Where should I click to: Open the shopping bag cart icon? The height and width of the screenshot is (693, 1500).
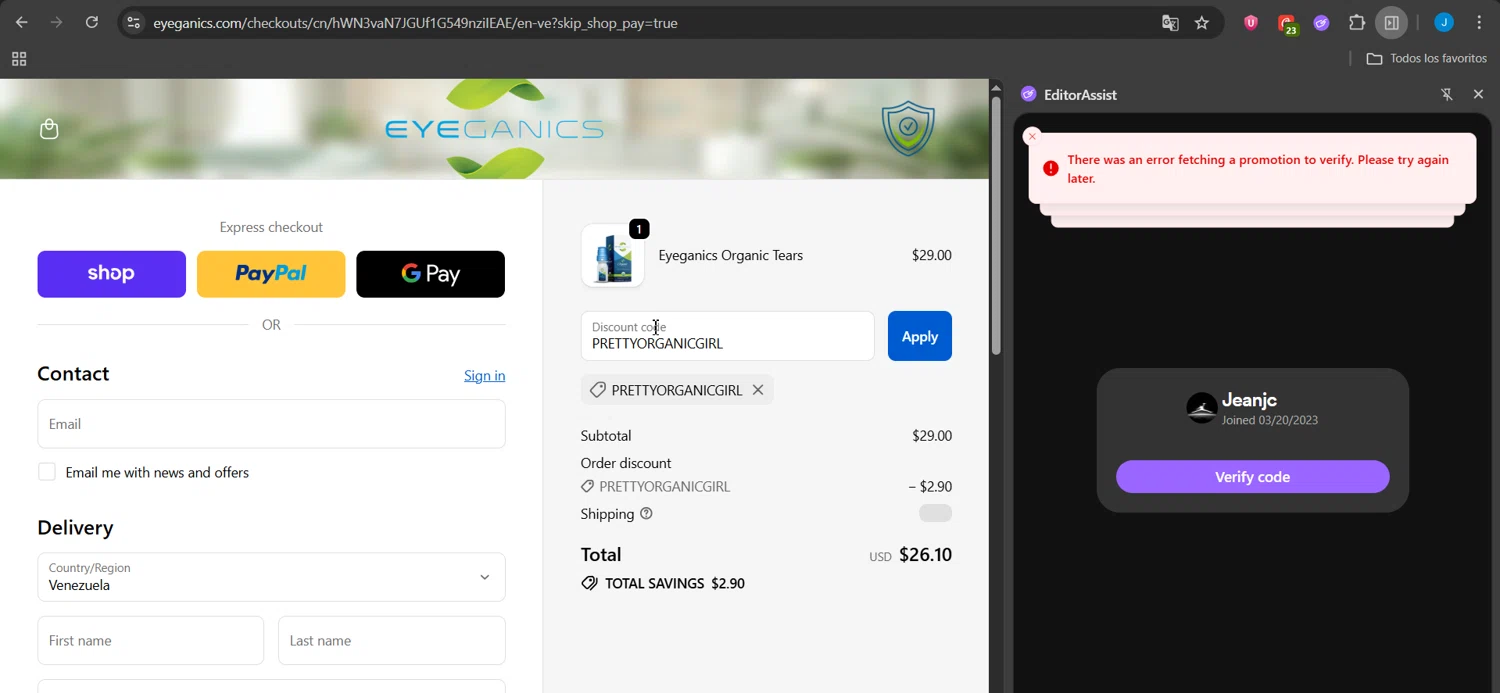click(x=49, y=129)
